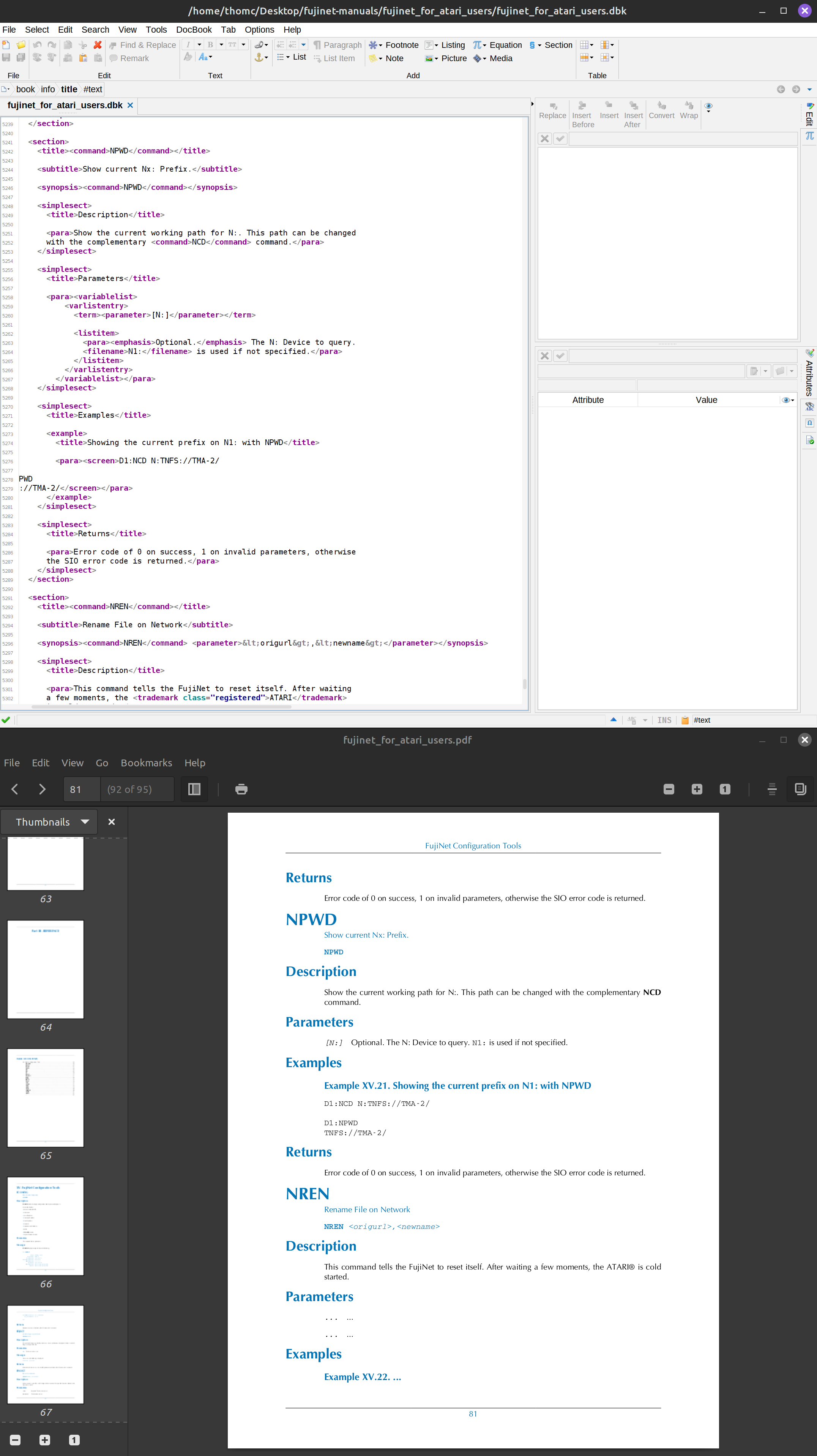Open the Thumbnails sidebar dropdown

pyautogui.click(x=85, y=822)
